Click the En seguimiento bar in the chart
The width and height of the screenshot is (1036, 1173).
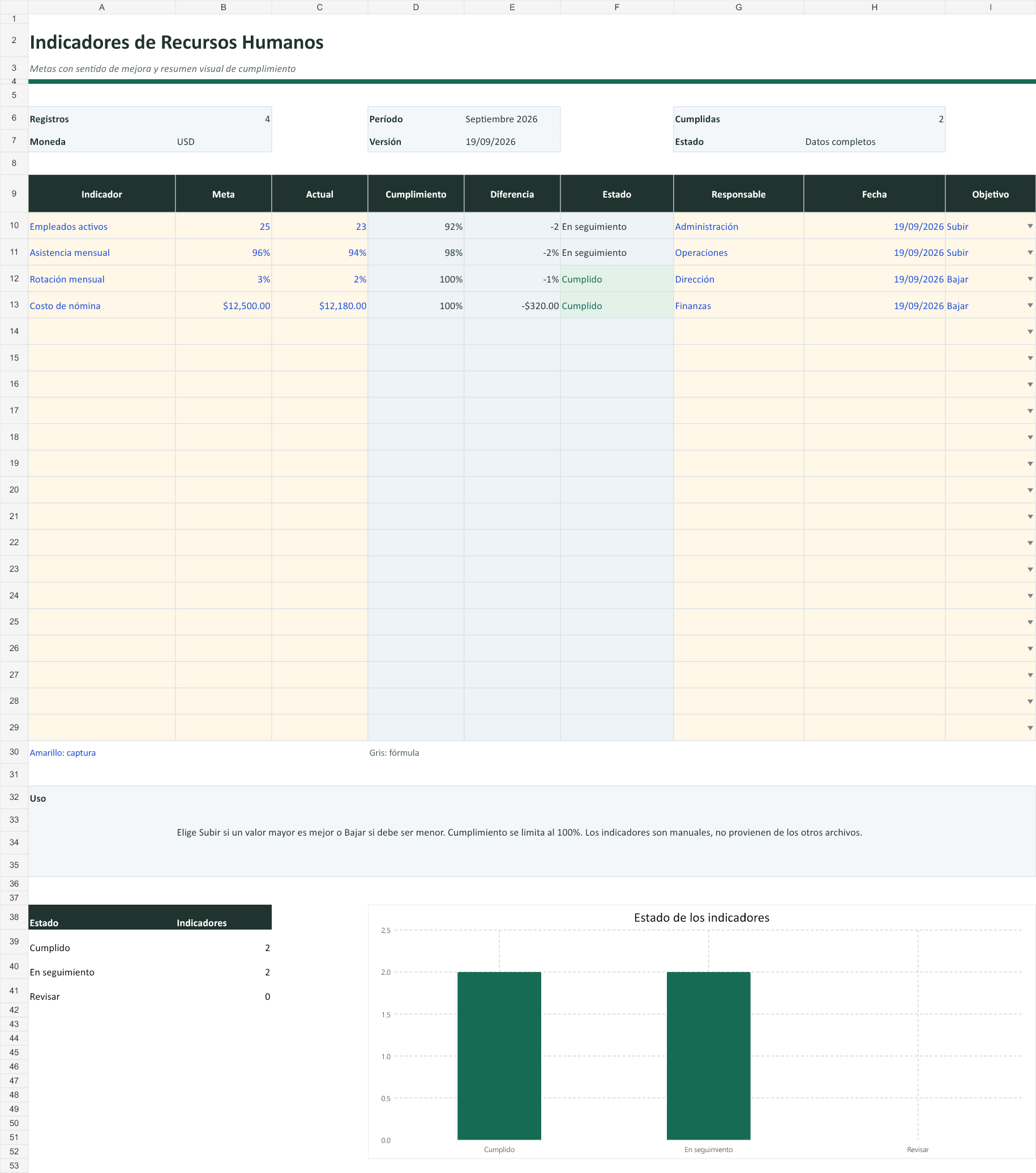coord(708,1055)
